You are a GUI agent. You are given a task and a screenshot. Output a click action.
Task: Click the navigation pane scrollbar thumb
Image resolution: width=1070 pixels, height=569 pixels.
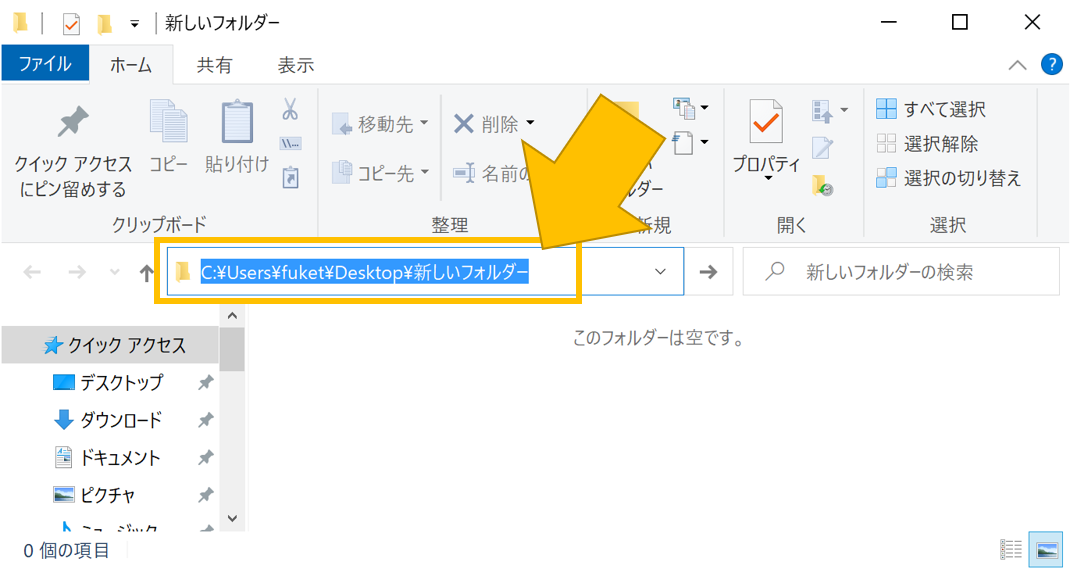pyautogui.click(x=231, y=349)
